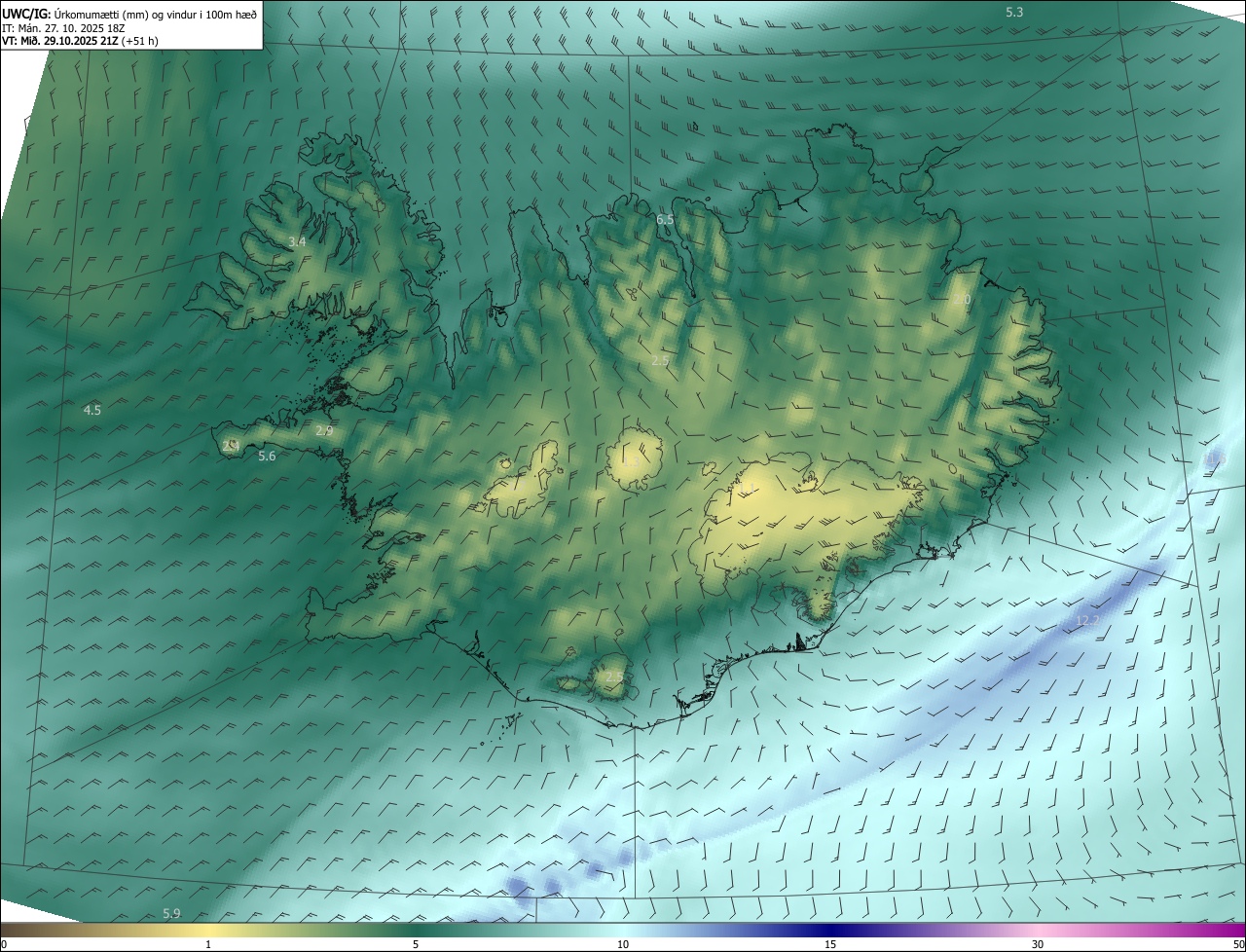Click the 5.6 value south of Snæfellsnes
Screen dimensions: 1246x952
click(267, 456)
